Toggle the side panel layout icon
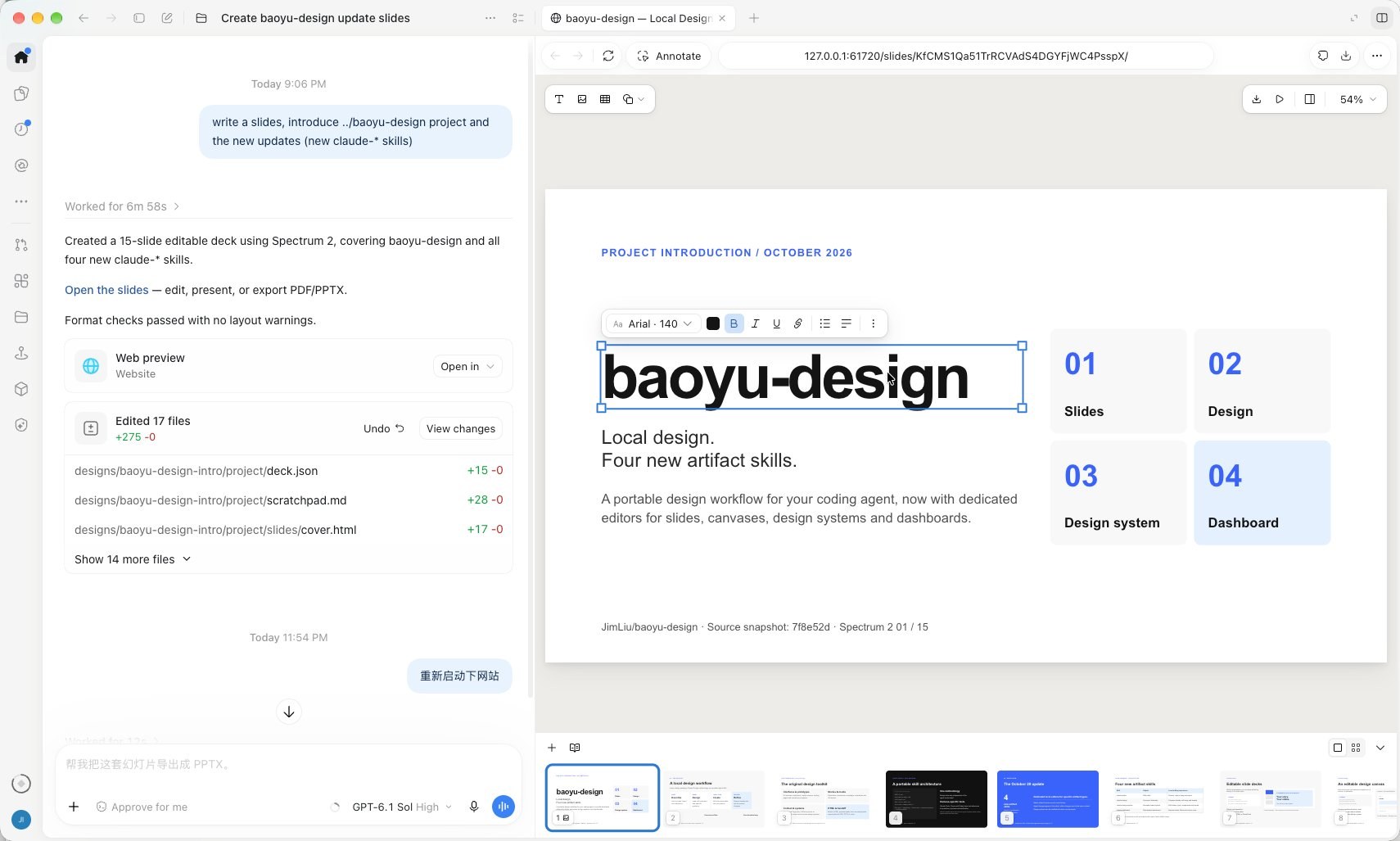The width and height of the screenshot is (1400, 841). [1310, 99]
